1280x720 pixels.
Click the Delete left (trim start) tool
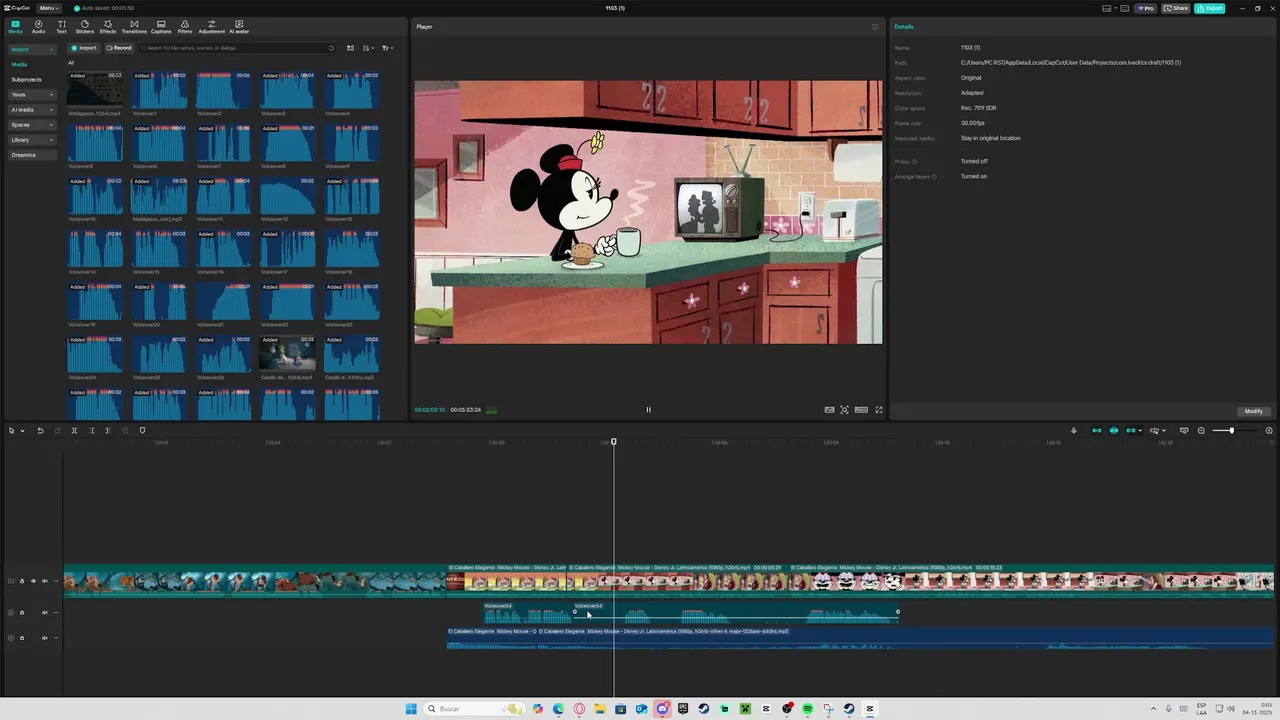pyautogui.click(x=92, y=430)
